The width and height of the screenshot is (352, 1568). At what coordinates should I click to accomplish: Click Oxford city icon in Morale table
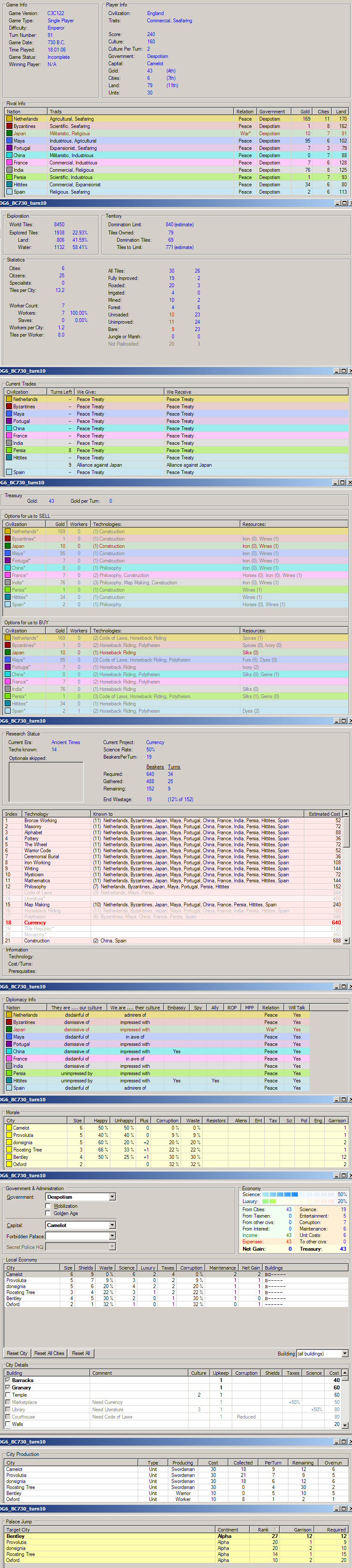click(9, 1164)
